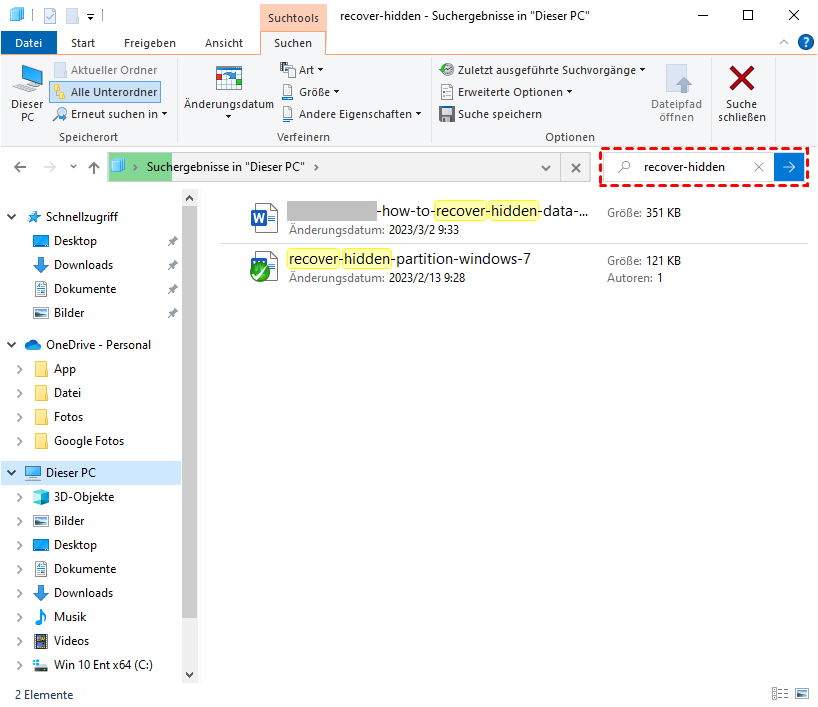This screenshot has width=818, height=707.
Task: Select Aktueller Ordner search scope
Action: [x=105, y=70]
